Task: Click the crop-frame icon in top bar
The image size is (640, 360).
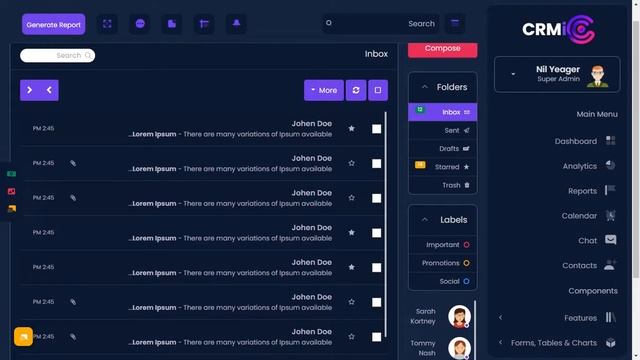Action: coord(204,24)
